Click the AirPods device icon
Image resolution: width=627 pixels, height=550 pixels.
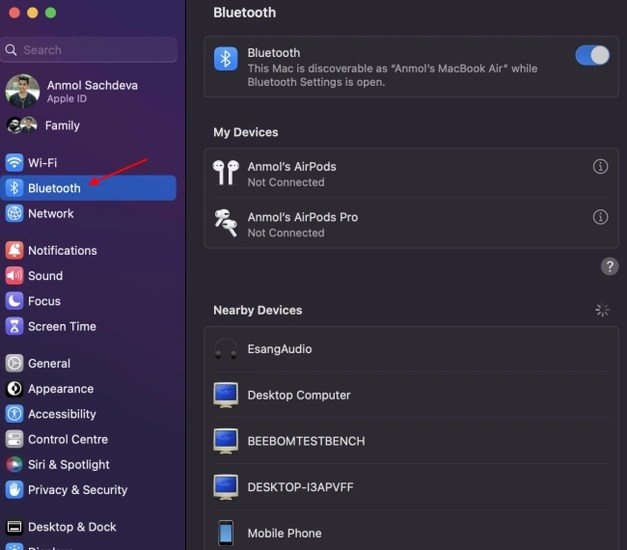(x=226, y=173)
